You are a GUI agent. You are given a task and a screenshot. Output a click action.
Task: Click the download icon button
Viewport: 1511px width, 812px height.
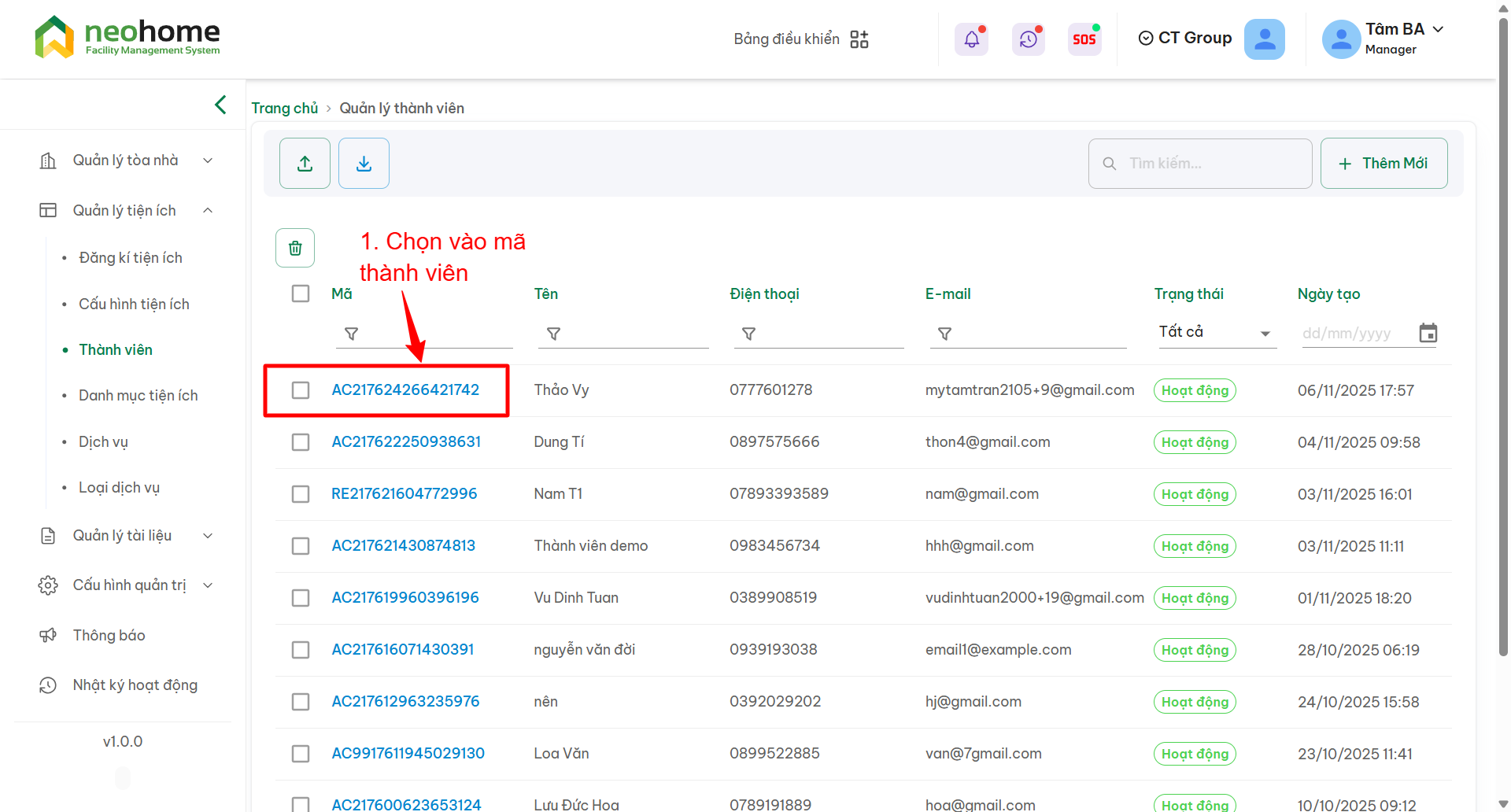coord(364,164)
